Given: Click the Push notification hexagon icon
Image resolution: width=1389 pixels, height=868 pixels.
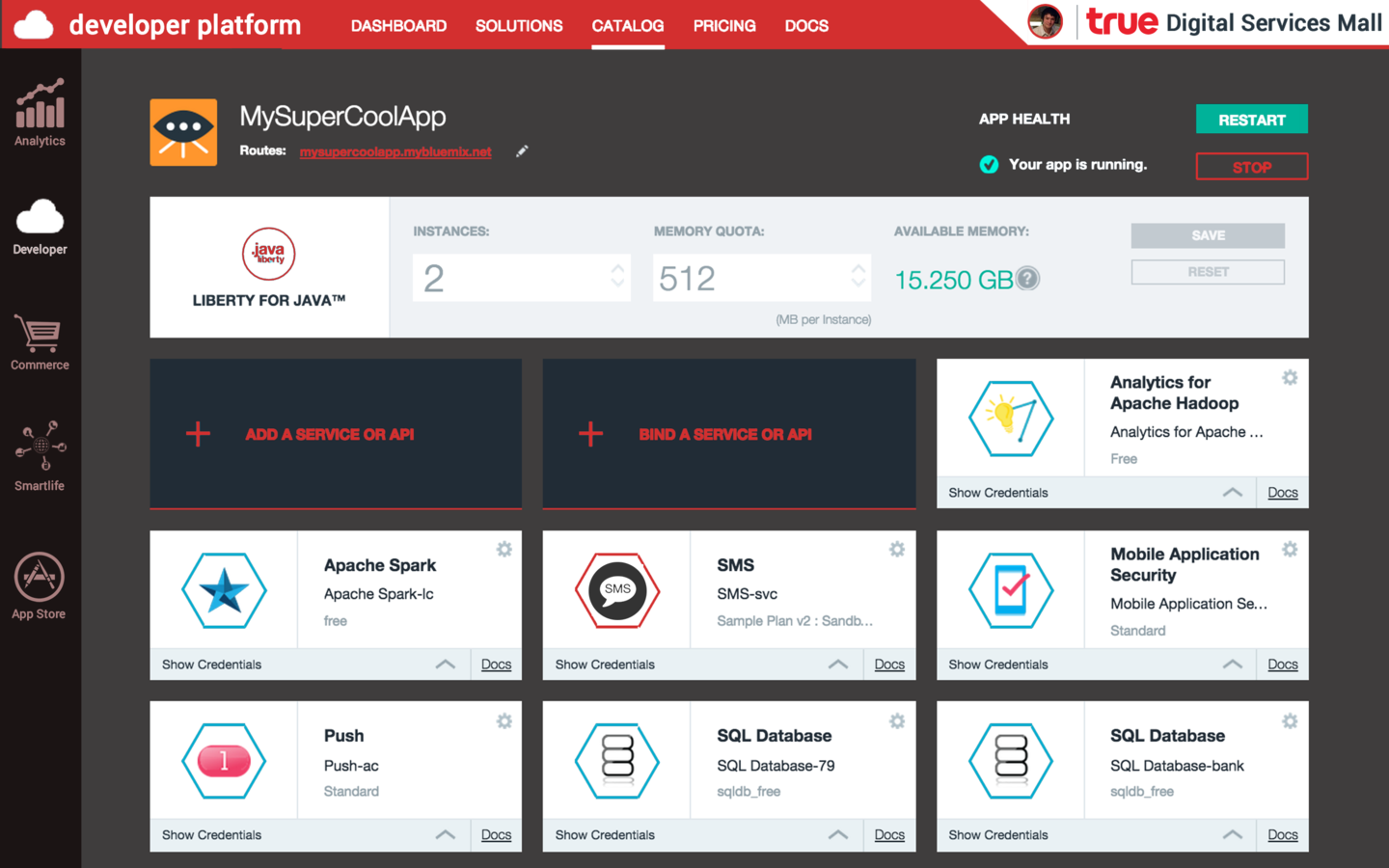Looking at the screenshot, I should tap(224, 761).
